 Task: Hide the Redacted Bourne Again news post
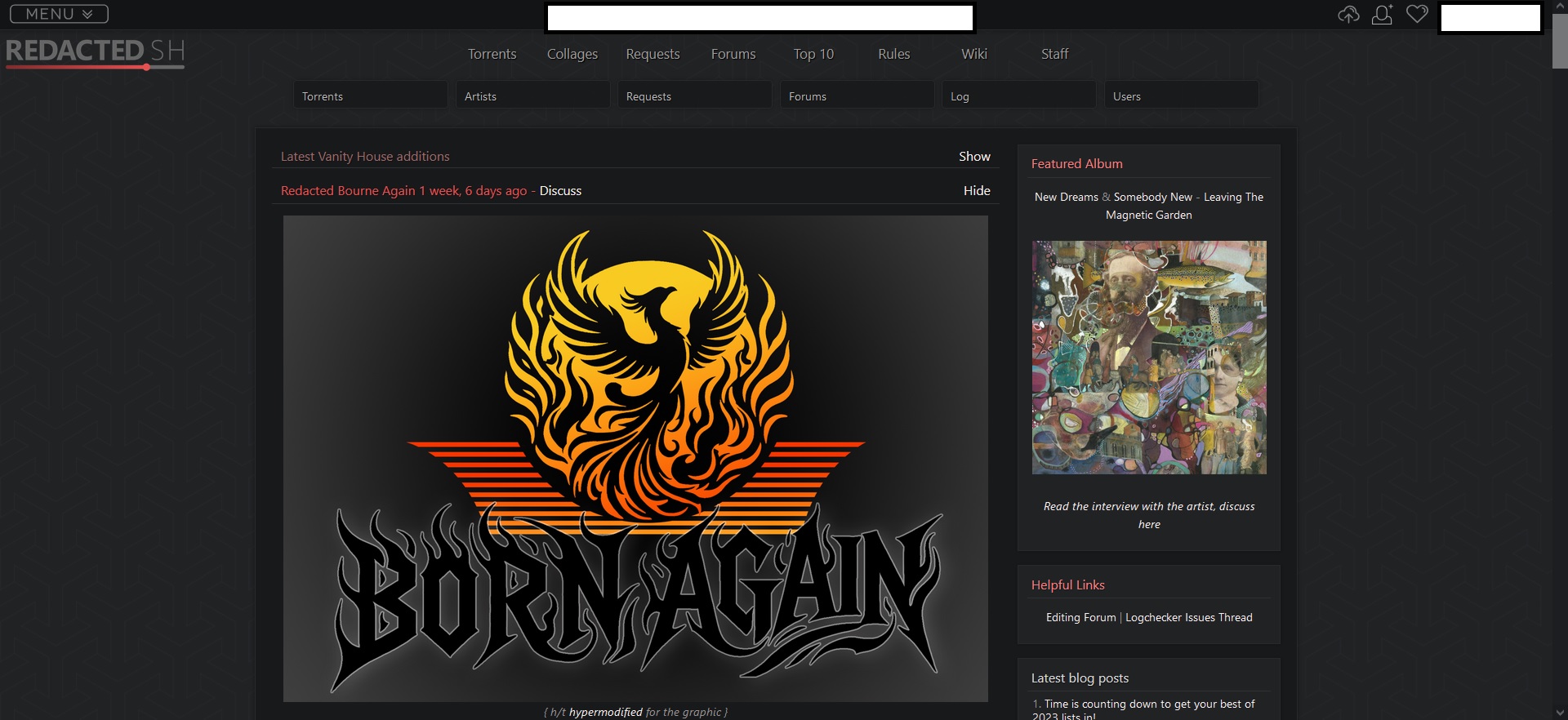click(976, 190)
